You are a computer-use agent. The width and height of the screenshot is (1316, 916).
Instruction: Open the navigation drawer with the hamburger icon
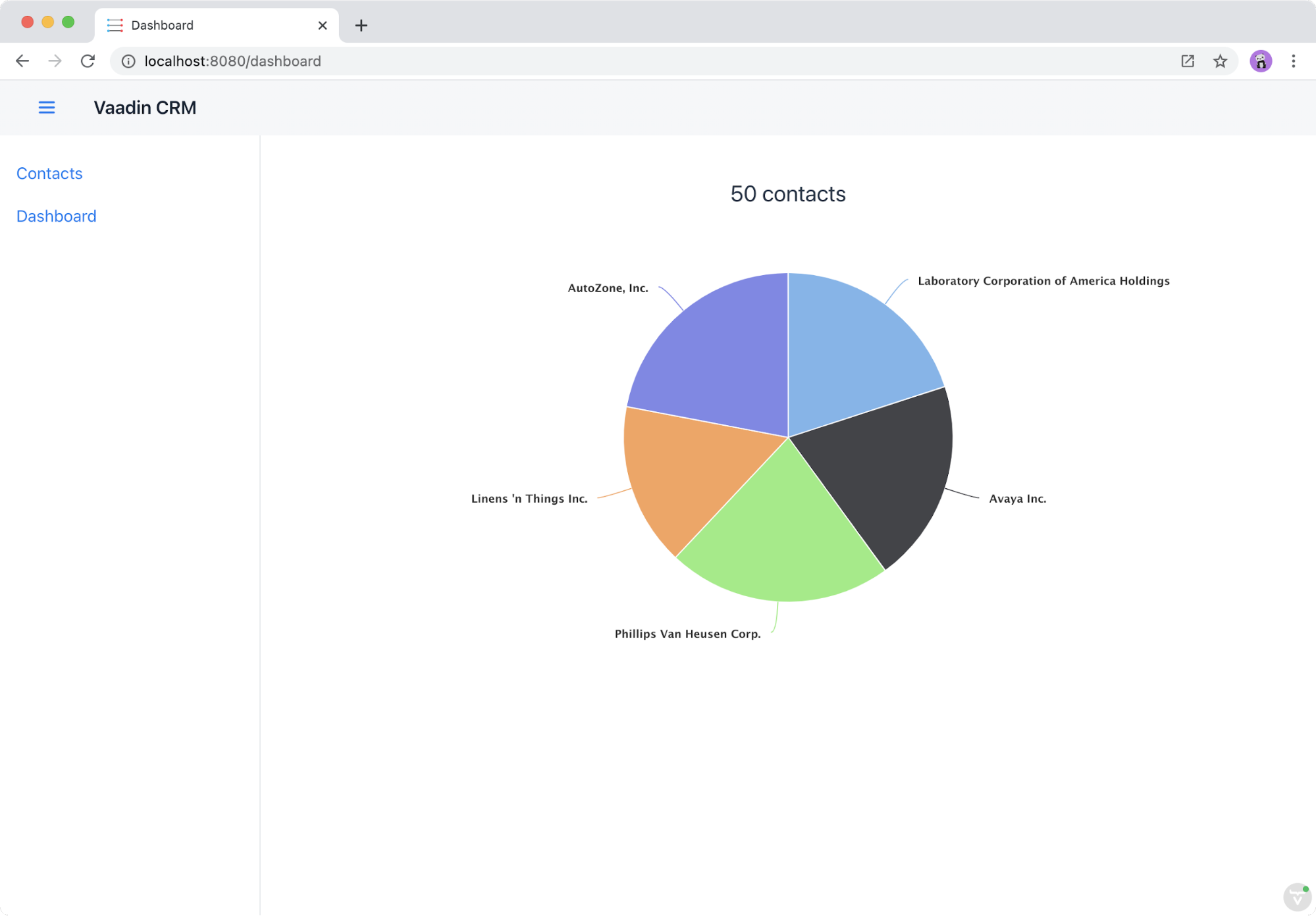[x=46, y=107]
